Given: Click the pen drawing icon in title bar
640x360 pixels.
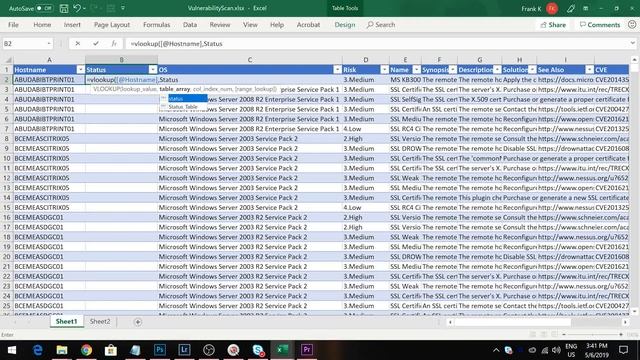Looking at the screenshot, I should click(x=571, y=9).
